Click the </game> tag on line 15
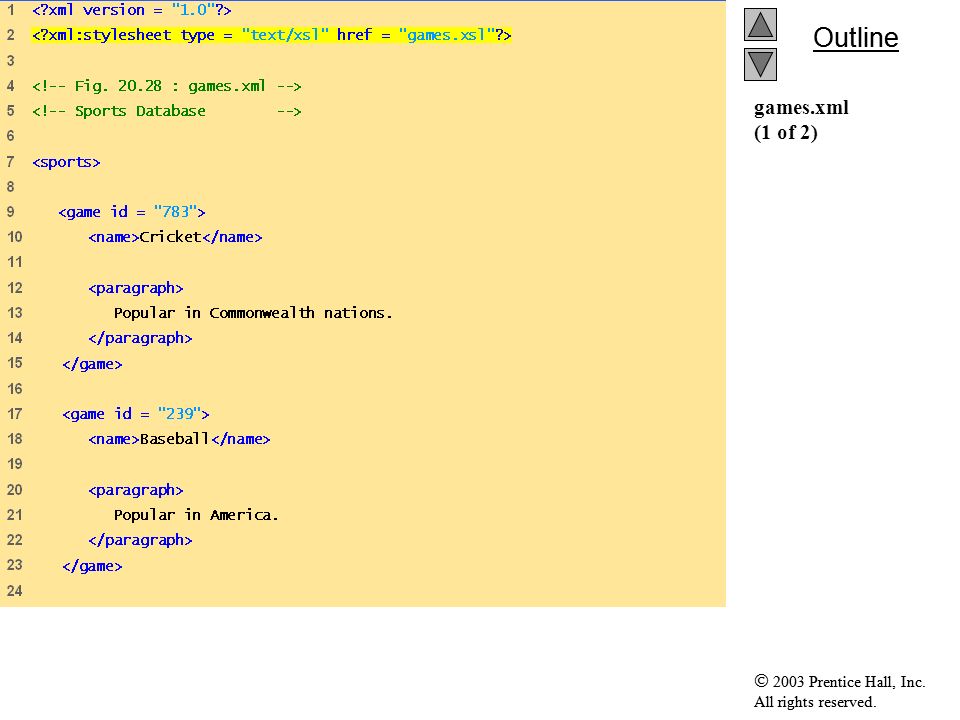The height and width of the screenshot is (720, 960). [92, 364]
